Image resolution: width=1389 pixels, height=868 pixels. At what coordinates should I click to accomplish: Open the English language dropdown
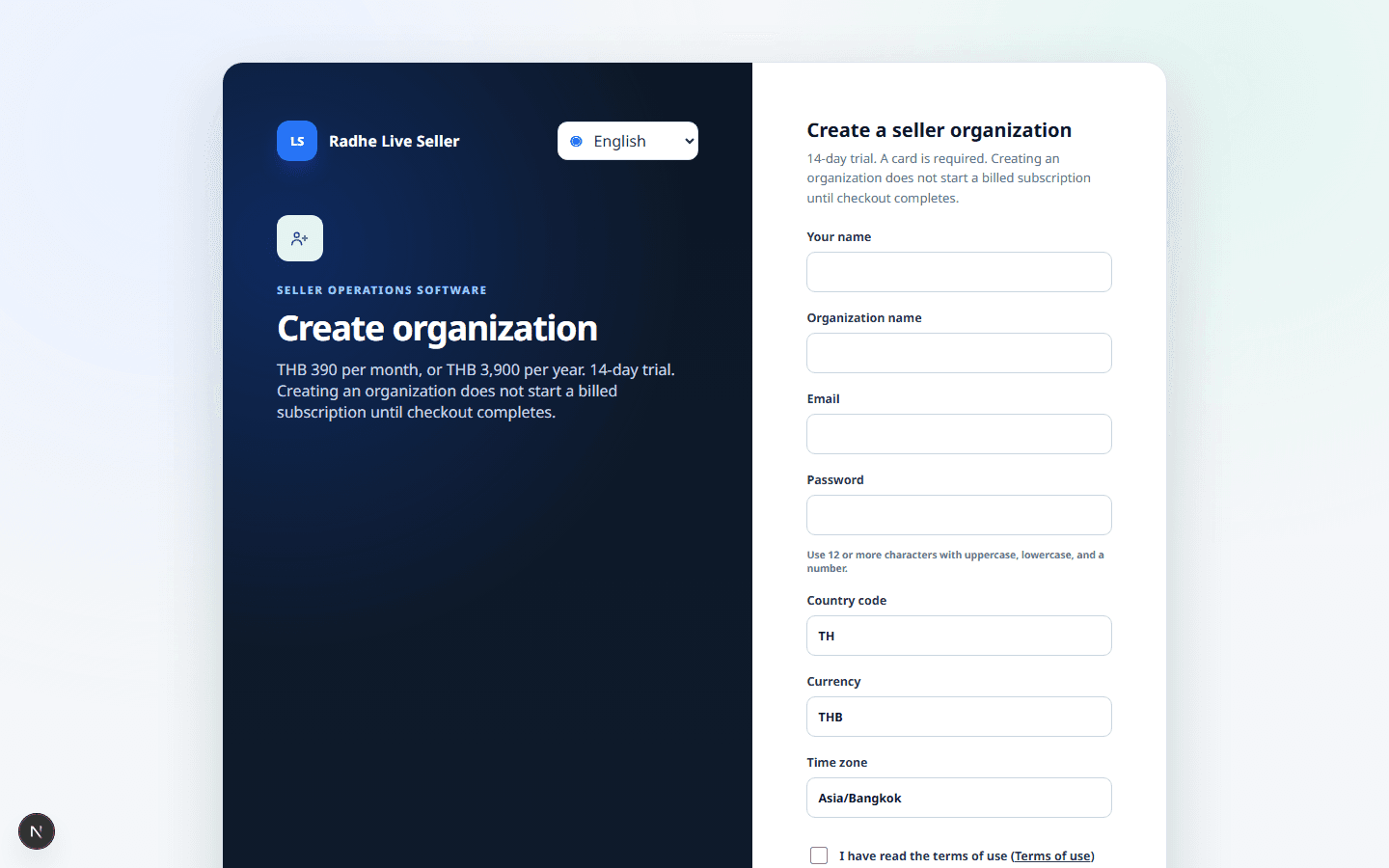pos(628,141)
